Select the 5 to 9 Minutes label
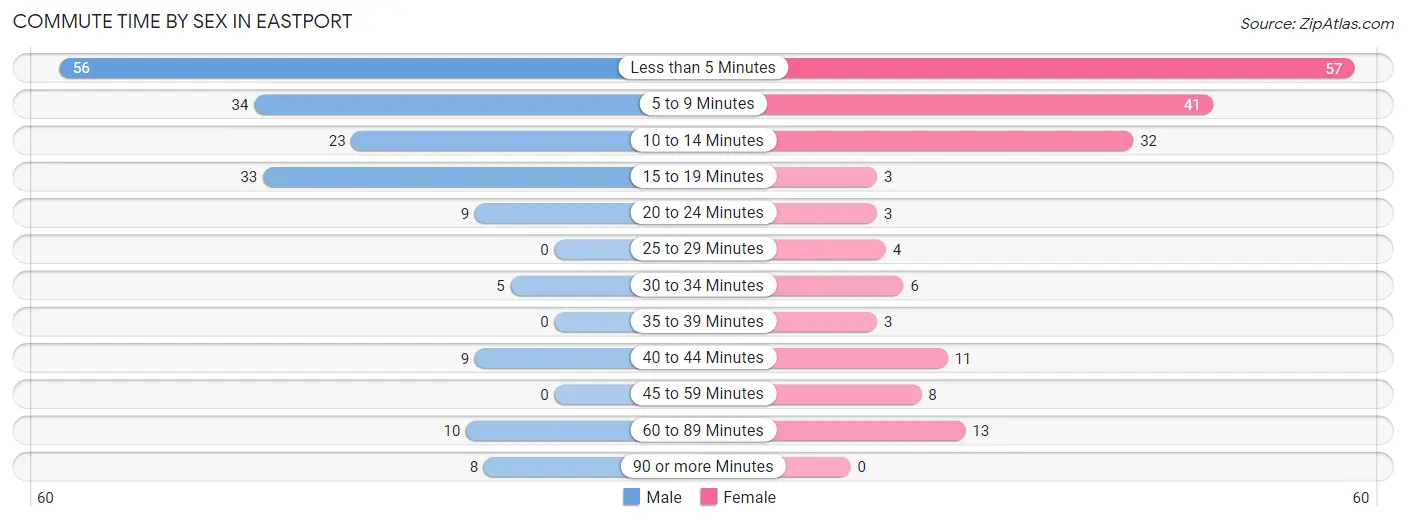 tap(703, 104)
